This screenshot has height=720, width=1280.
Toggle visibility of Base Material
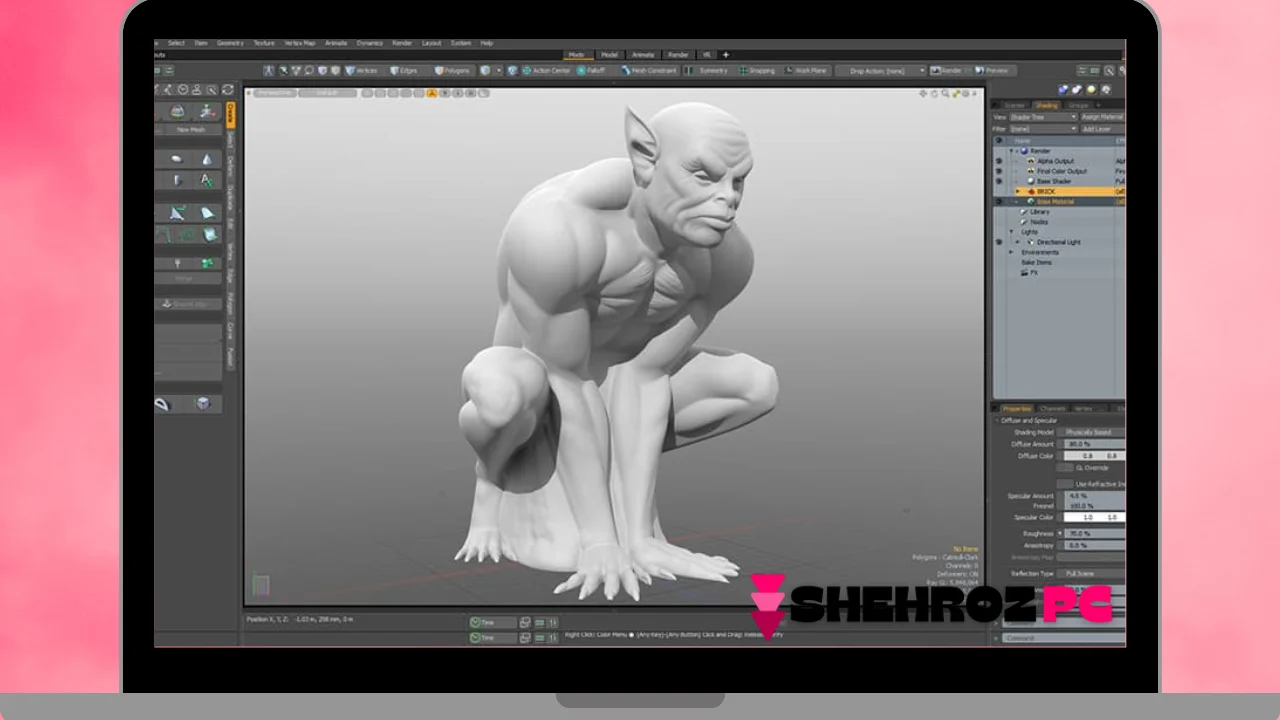tap(998, 201)
